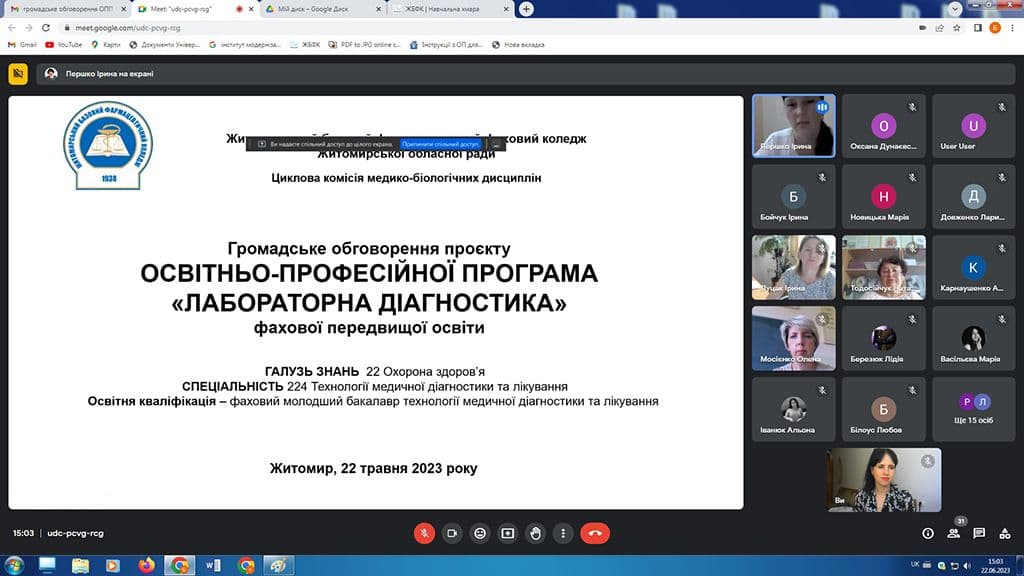This screenshot has width=1024, height=576.
Task: Select Довженко Лари... participant tile
Action: click(x=974, y=197)
